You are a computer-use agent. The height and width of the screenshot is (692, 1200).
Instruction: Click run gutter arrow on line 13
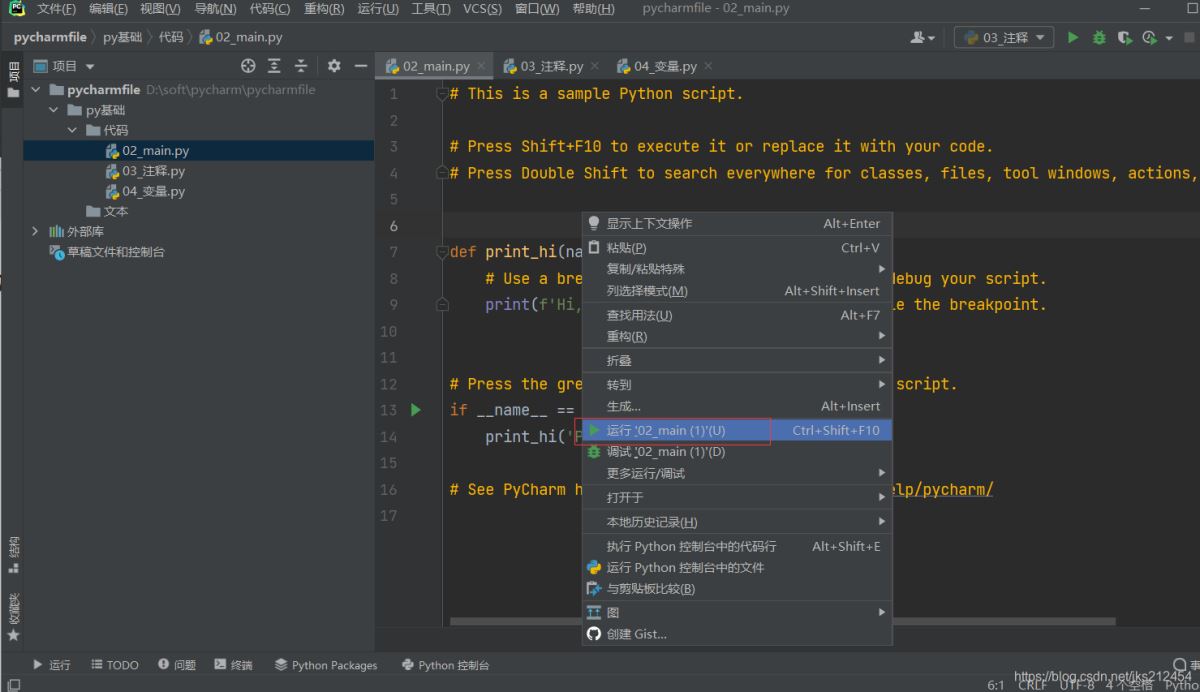[x=416, y=410]
